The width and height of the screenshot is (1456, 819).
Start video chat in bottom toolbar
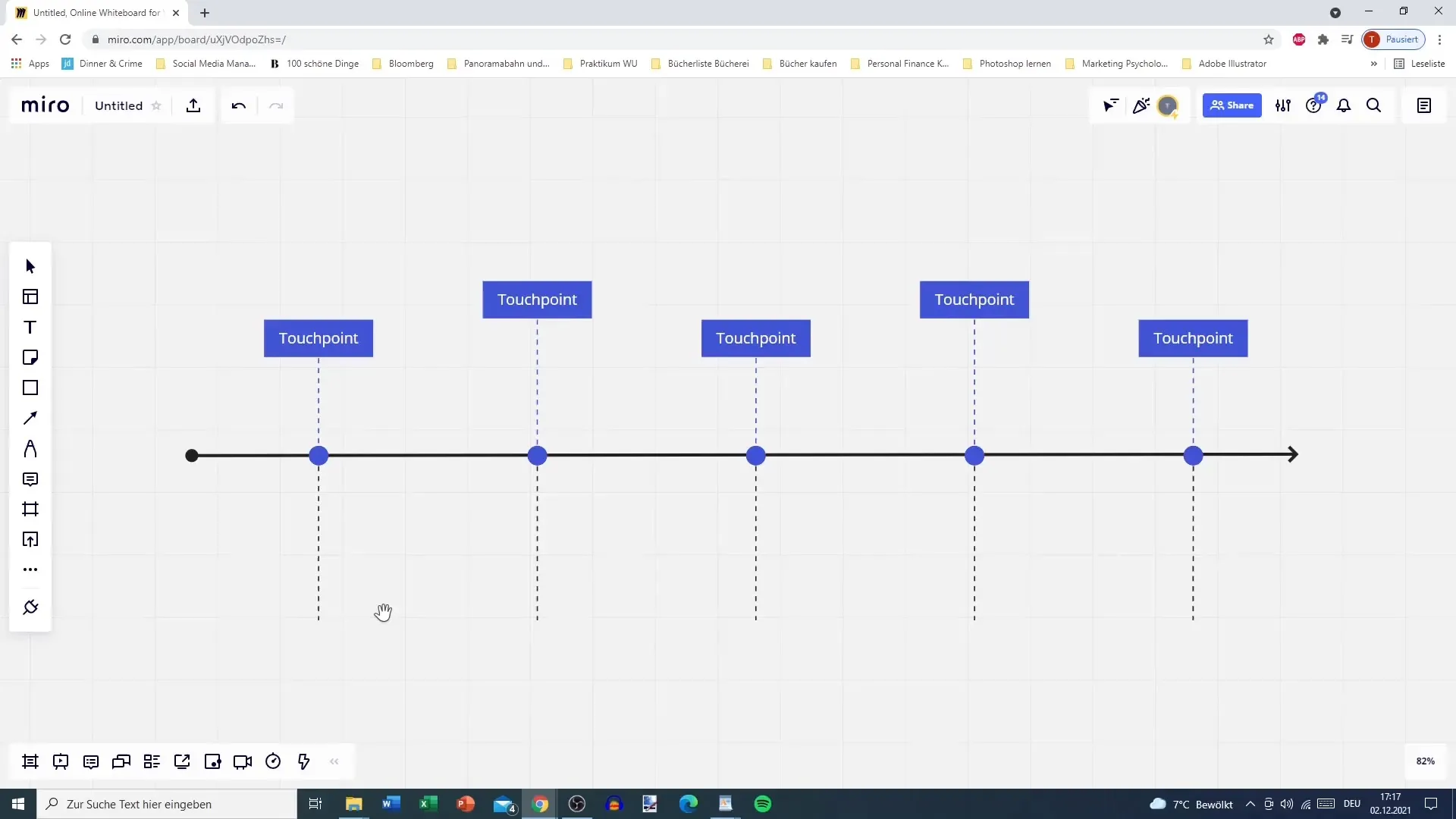pos(243,761)
